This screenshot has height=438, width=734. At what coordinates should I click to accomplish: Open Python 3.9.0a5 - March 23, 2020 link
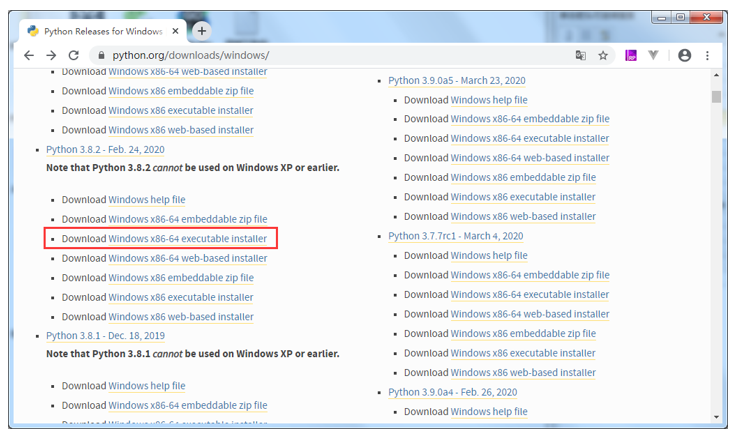(456, 80)
